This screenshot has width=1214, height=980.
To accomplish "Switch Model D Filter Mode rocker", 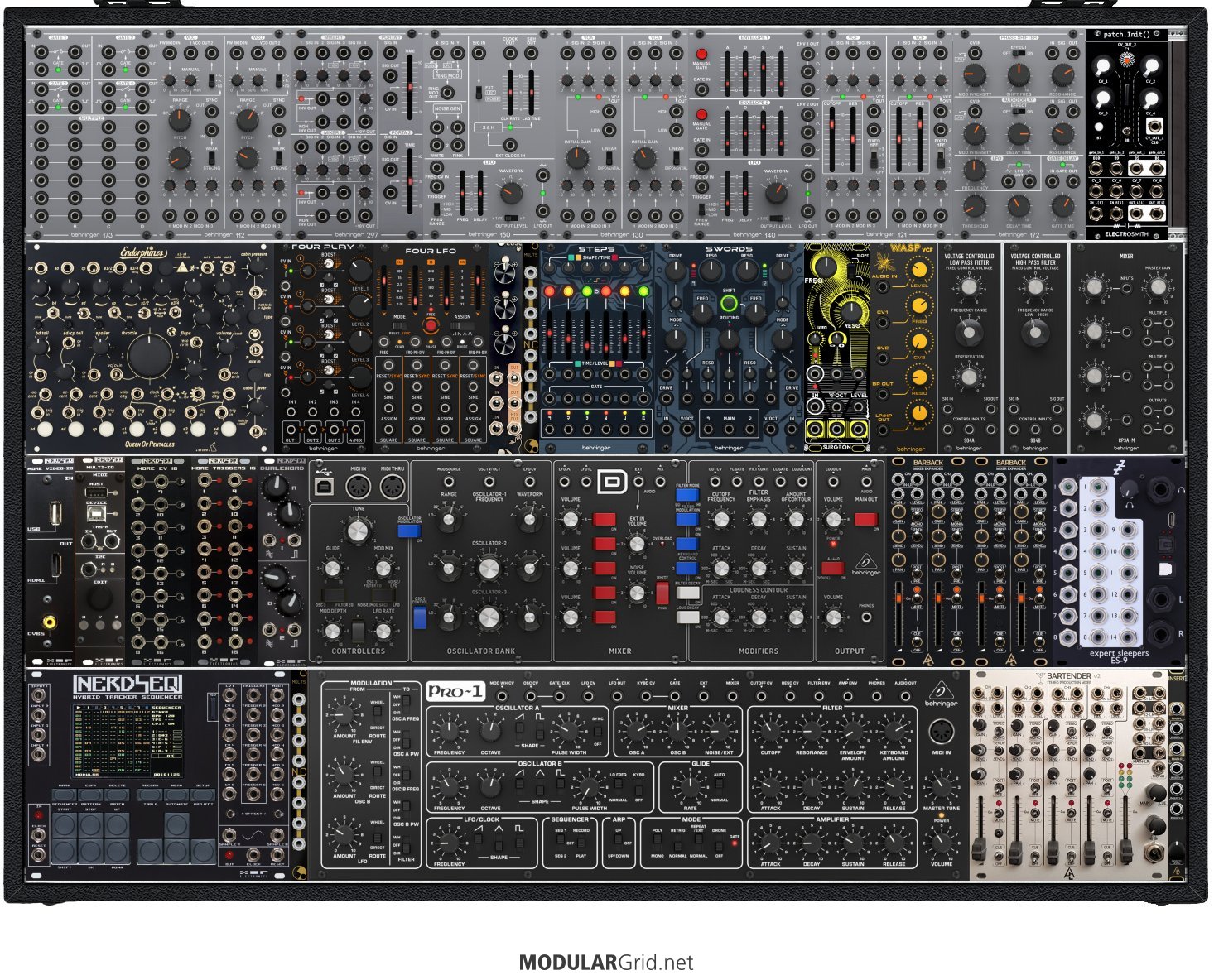I will (687, 495).
